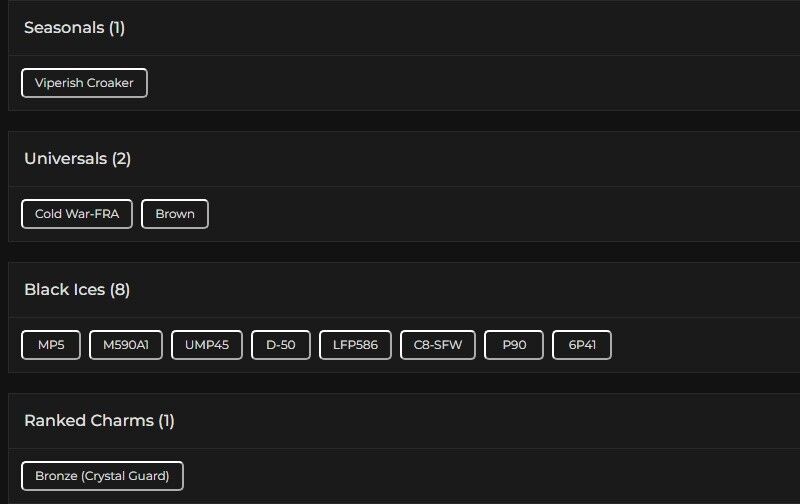Choose the Brown universal skin tag
This screenshot has height=504, width=800.
pyautogui.click(x=175, y=214)
